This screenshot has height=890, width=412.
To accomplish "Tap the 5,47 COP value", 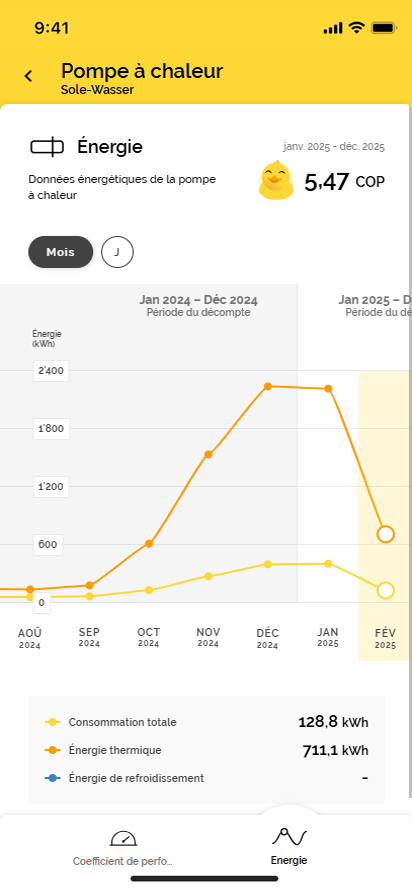I will tap(344, 182).
